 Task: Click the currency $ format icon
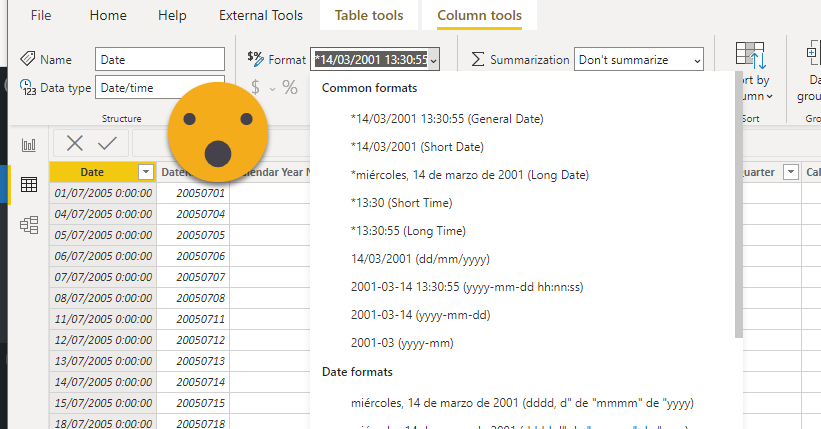coord(255,88)
